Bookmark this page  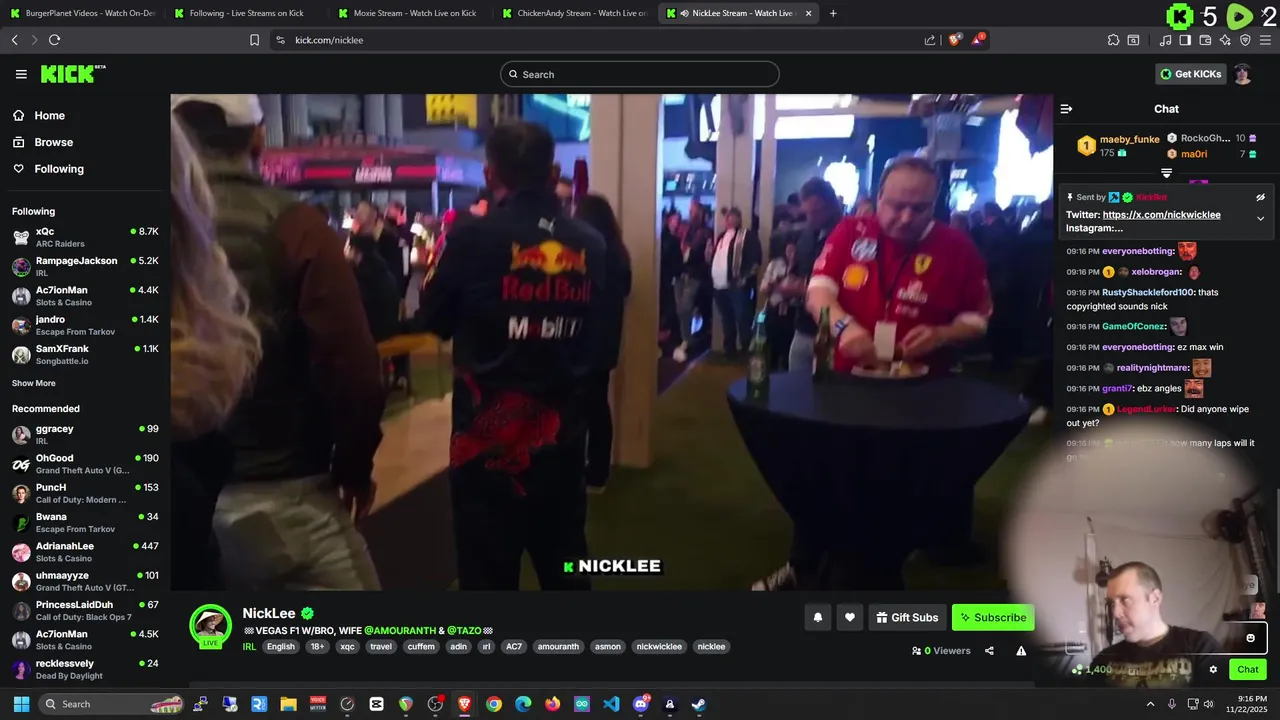pos(254,40)
